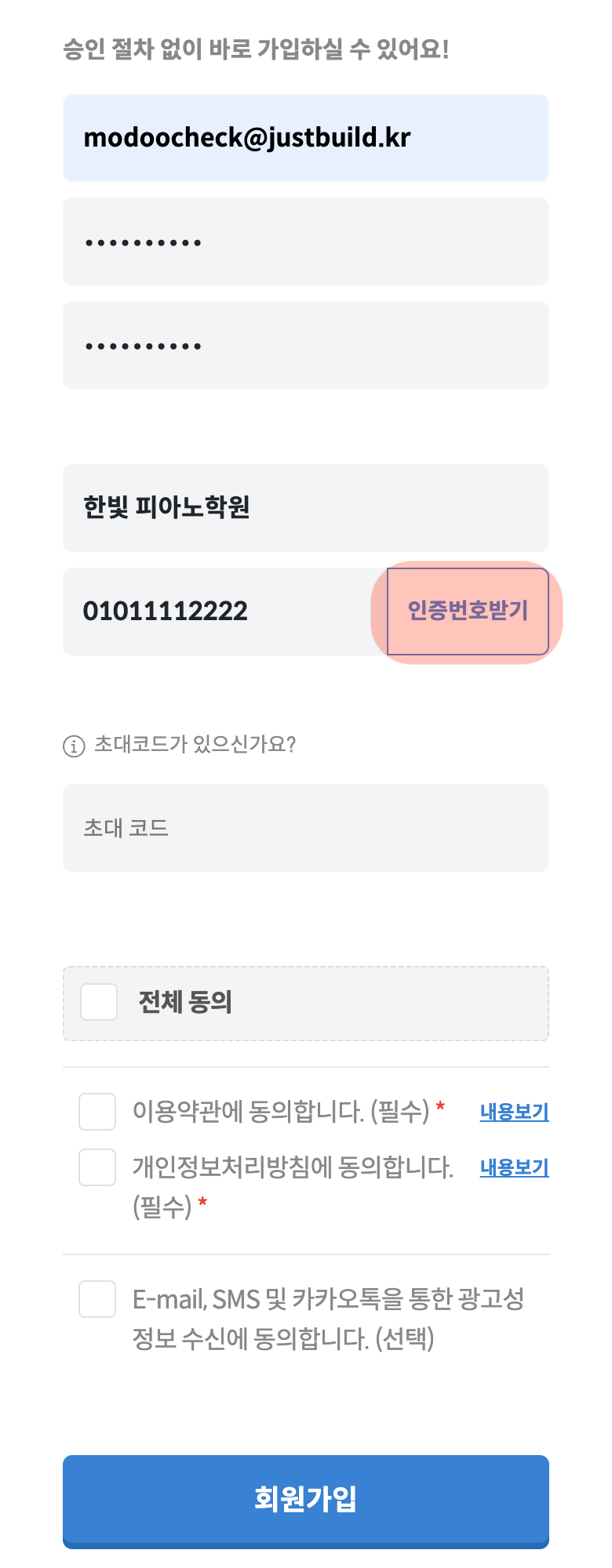The image size is (612, 1568).
Task: Open 내용보기 link for 이용약관
Action: pyautogui.click(x=514, y=1112)
